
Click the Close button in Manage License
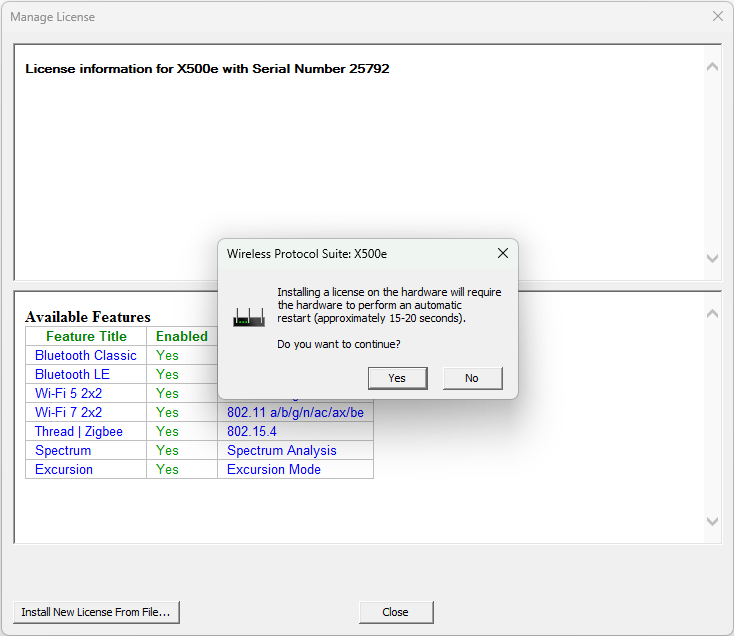(x=396, y=612)
